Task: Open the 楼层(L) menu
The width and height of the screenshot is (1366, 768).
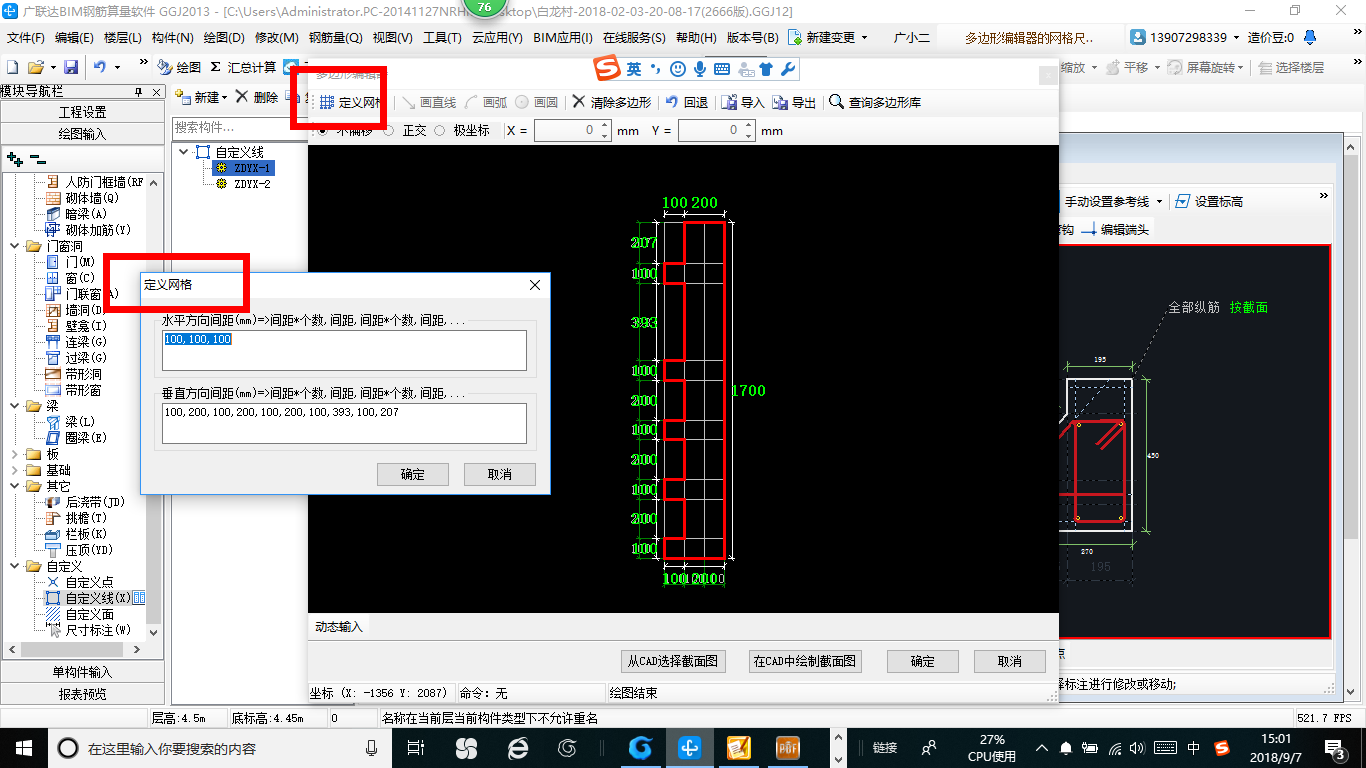Action: coord(123,38)
